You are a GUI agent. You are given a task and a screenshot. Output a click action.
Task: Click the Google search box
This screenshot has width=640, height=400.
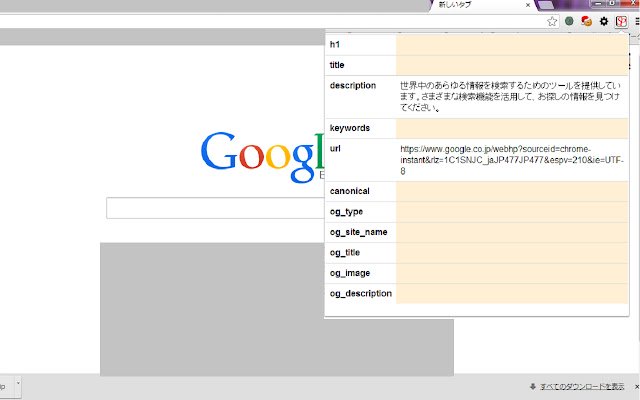click(215, 208)
